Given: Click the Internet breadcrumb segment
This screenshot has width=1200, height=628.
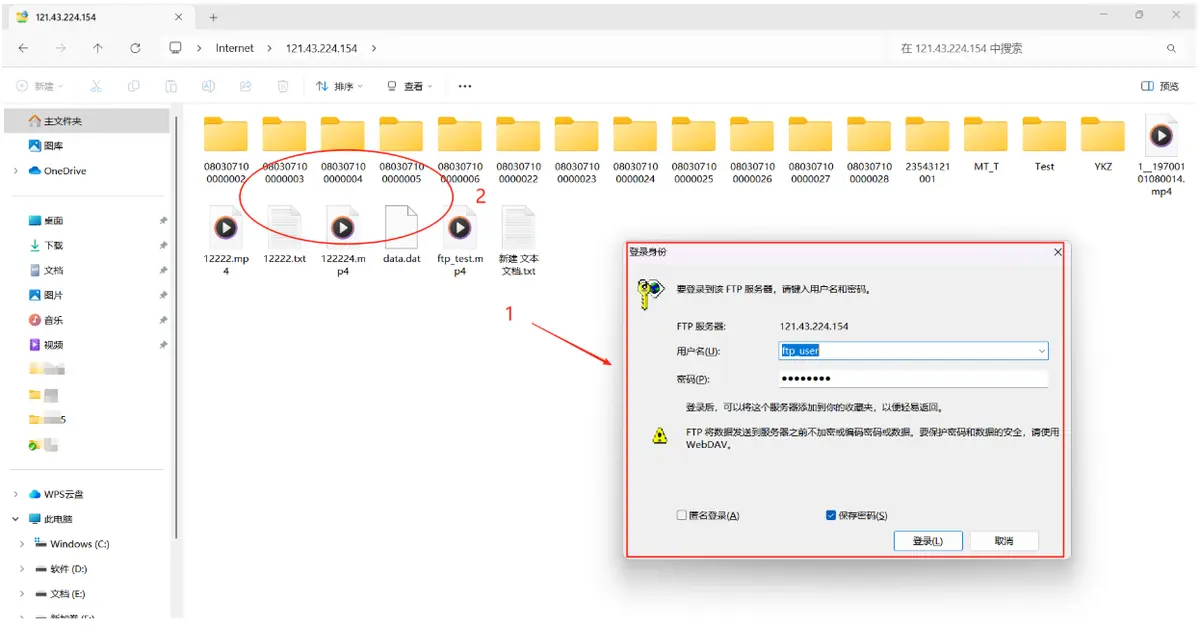Looking at the screenshot, I should click(235, 48).
